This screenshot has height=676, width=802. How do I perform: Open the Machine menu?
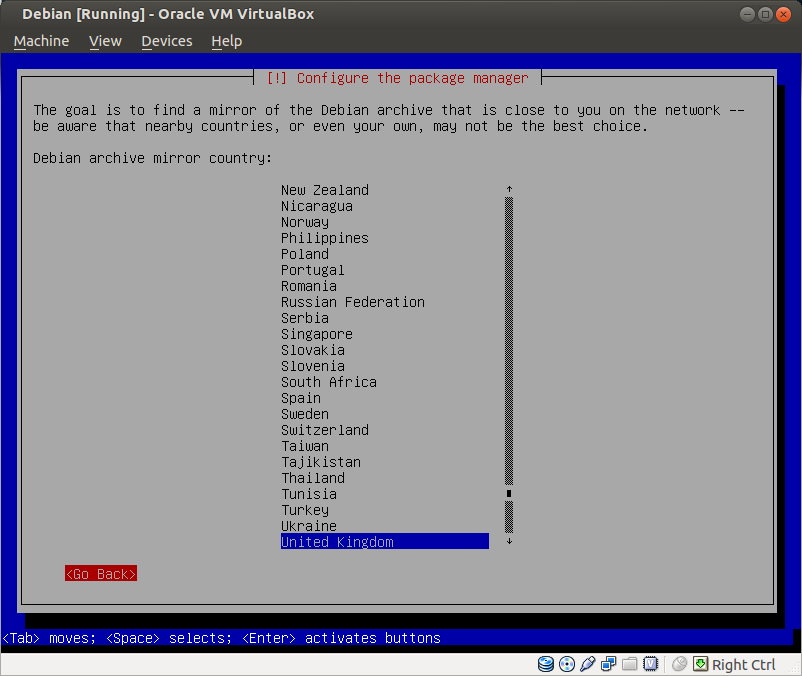click(x=42, y=41)
